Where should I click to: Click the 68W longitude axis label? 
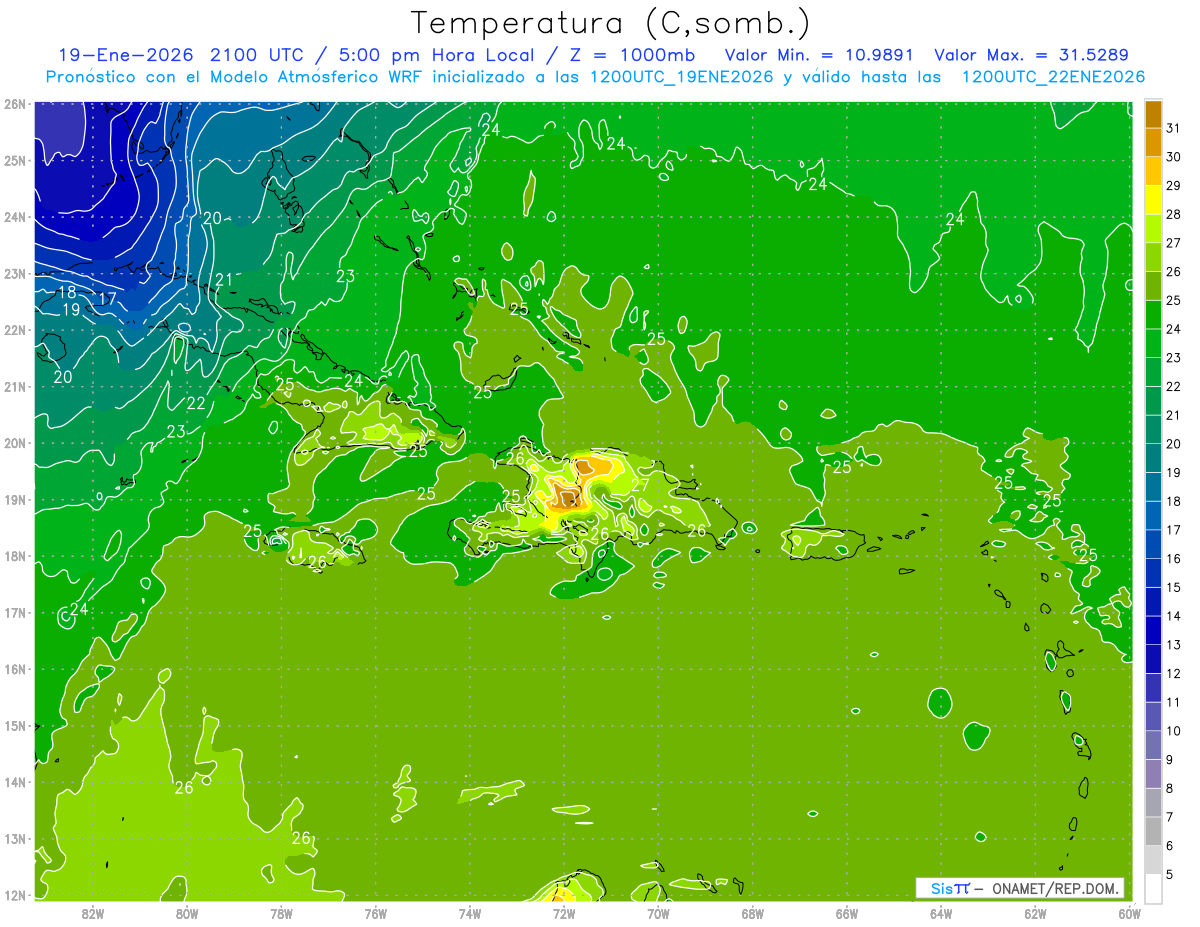752,913
